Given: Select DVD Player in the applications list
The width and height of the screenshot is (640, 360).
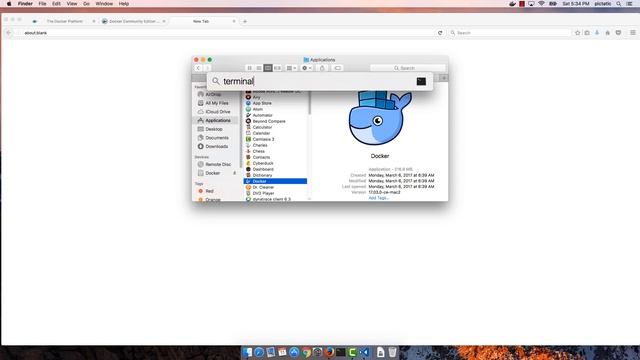Looking at the screenshot, I should [263, 193].
